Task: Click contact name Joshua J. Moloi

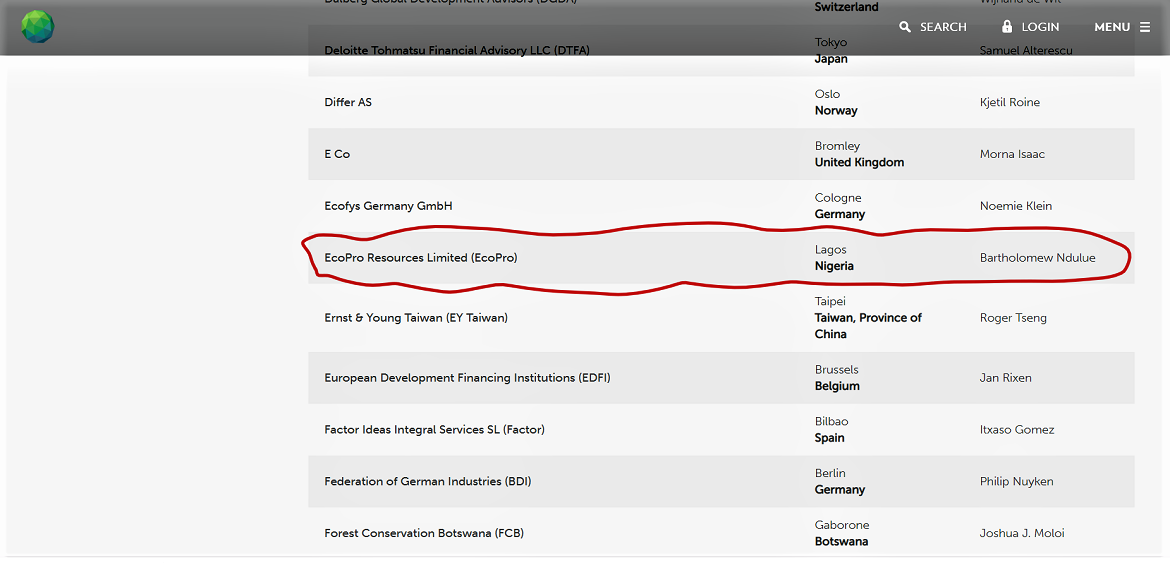Action: tap(1022, 533)
